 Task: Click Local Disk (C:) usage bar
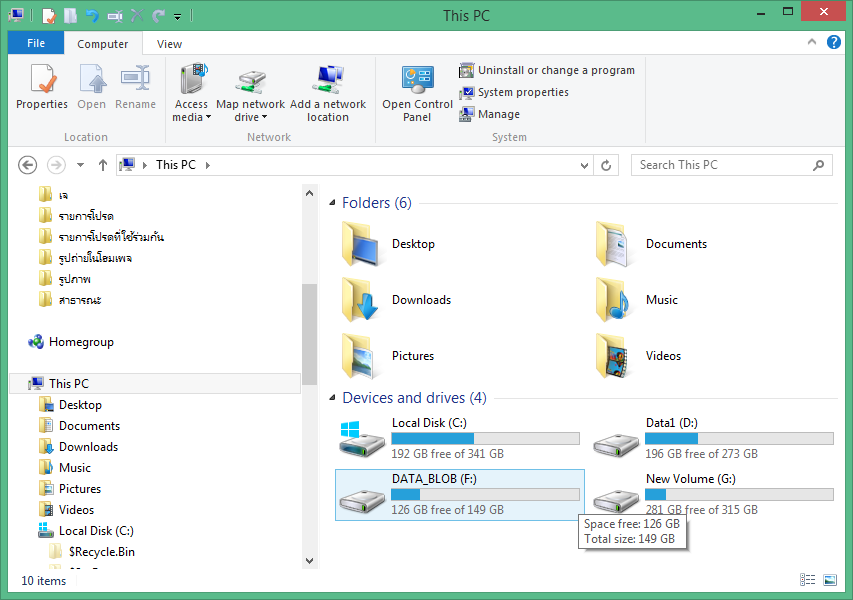[485, 438]
